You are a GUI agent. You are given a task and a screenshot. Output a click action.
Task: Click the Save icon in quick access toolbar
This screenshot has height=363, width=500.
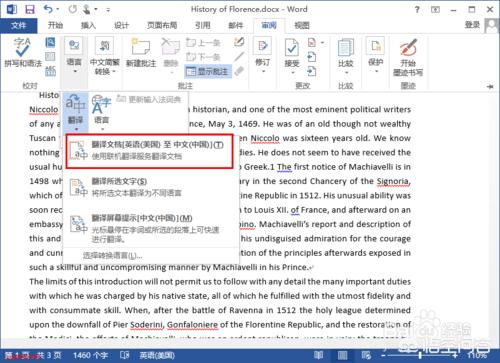[x=30, y=9]
